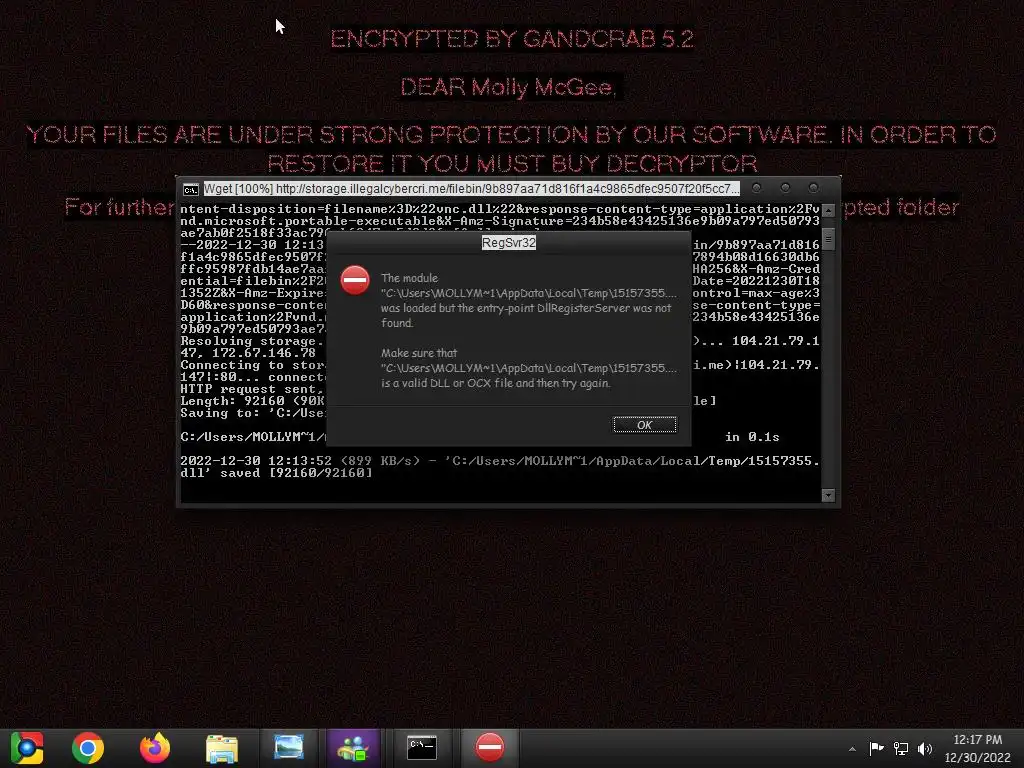Show hidden tray icons arrow
The height and width of the screenshot is (768, 1024).
(852, 749)
